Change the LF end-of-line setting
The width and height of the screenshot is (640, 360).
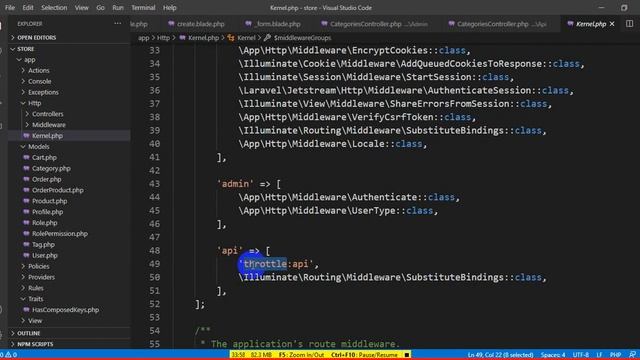[599, 355]
